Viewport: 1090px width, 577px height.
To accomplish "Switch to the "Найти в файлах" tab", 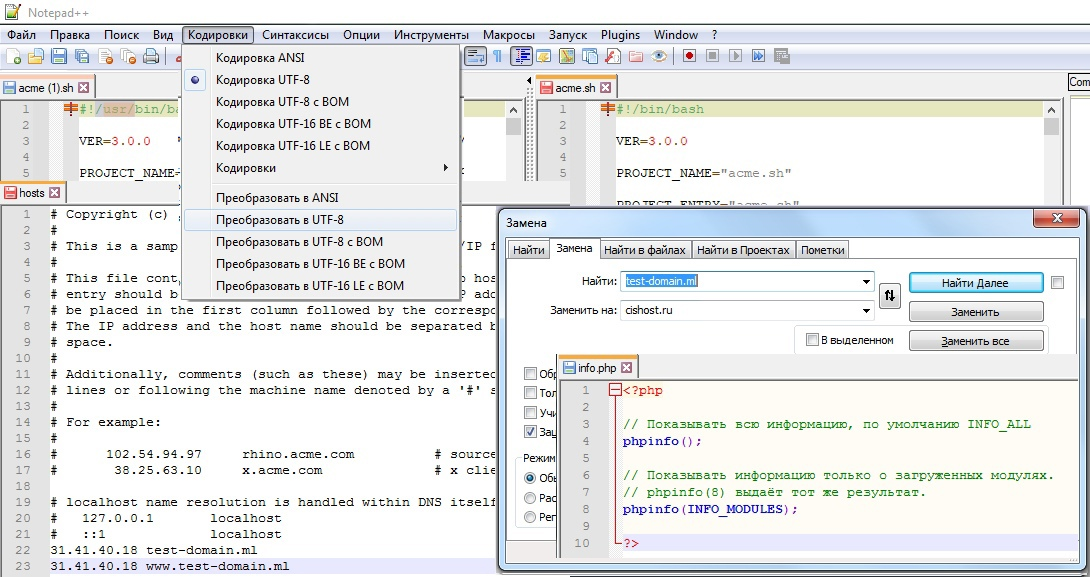I will 645,250.
